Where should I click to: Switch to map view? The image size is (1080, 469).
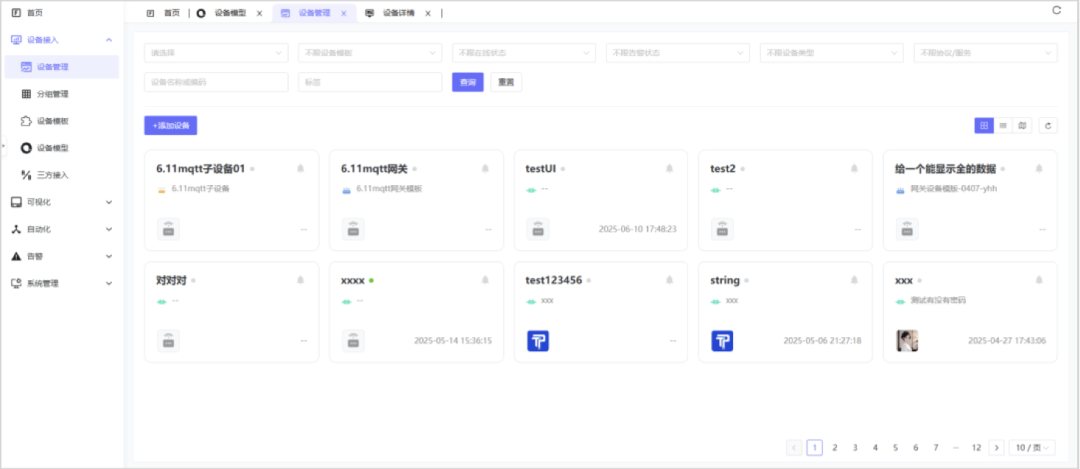pos(1021,125)
